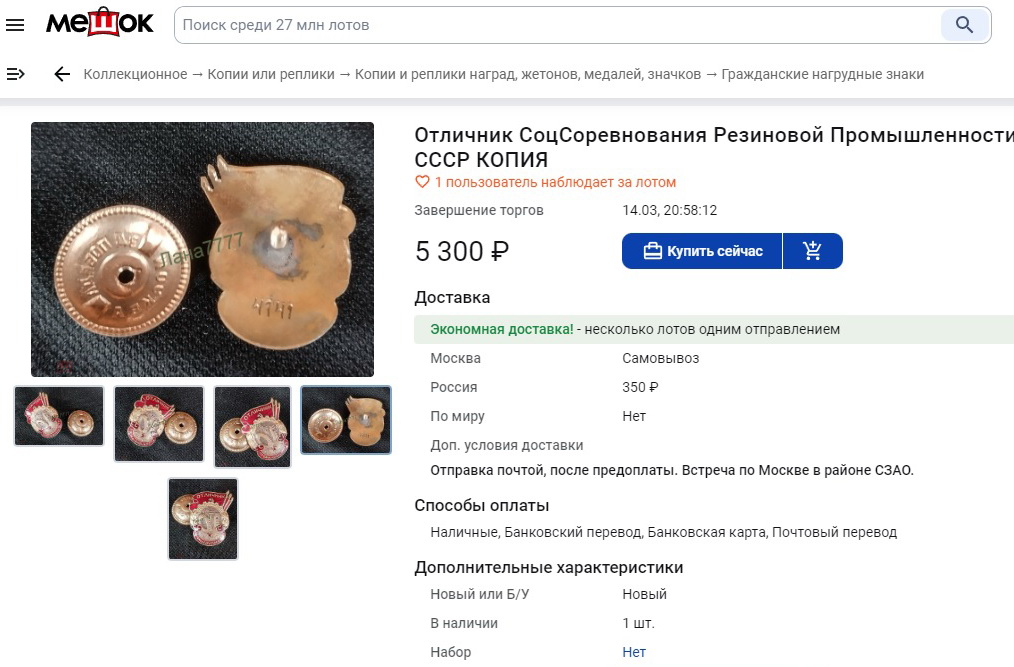
Task: Click the main badge photo
Action: pyautogui.click(x=202, y=249)
